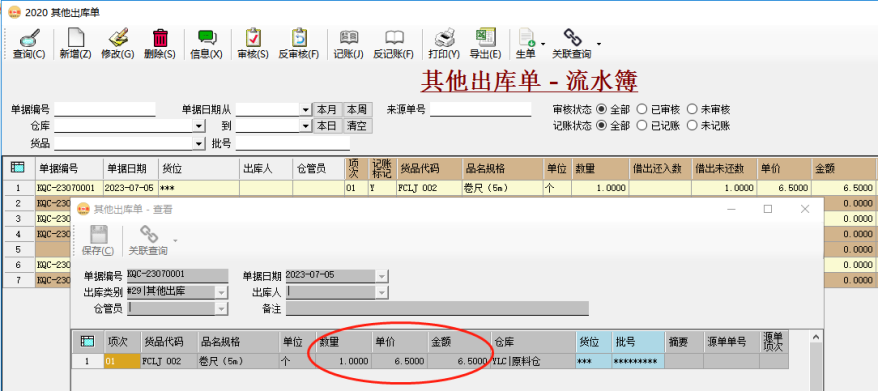Select 记账状态 全部 radio button
Viewport: 879px width, 392px height.
[602, 126]
